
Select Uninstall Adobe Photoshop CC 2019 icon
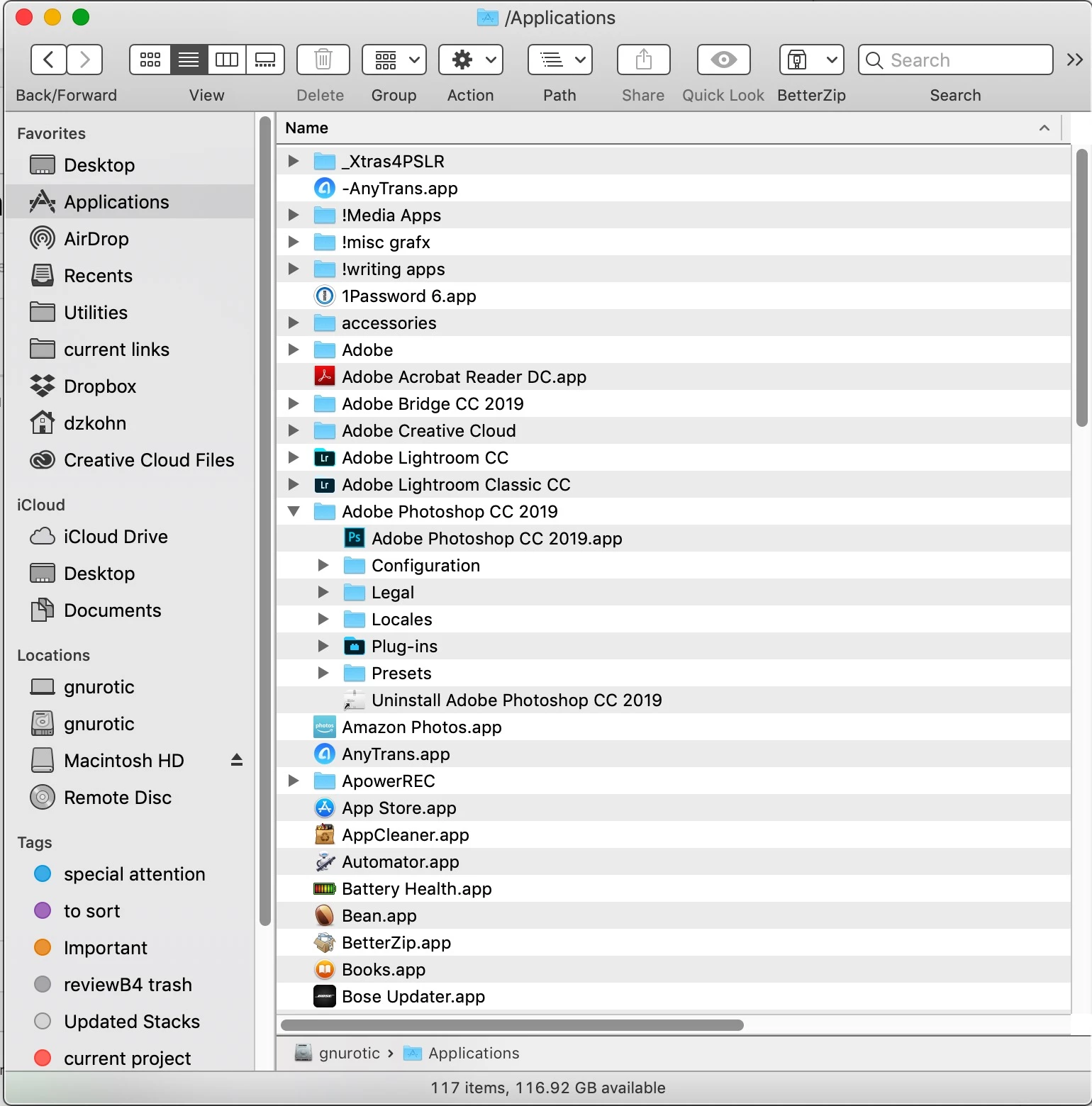coord(355,700)
